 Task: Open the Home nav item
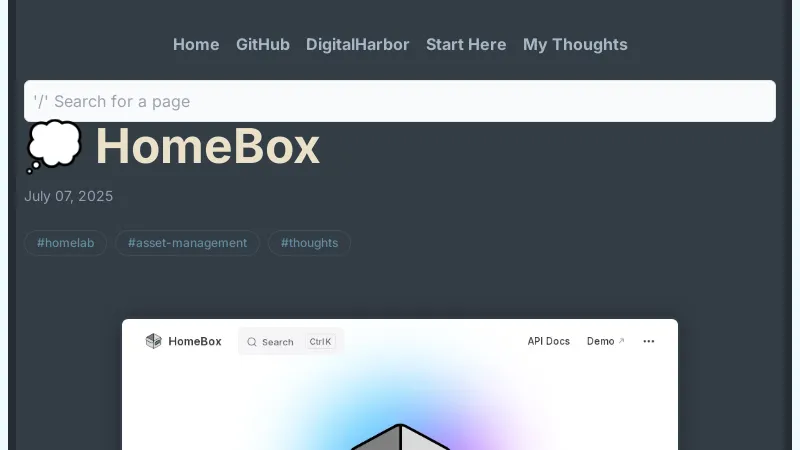pos(196,44)
